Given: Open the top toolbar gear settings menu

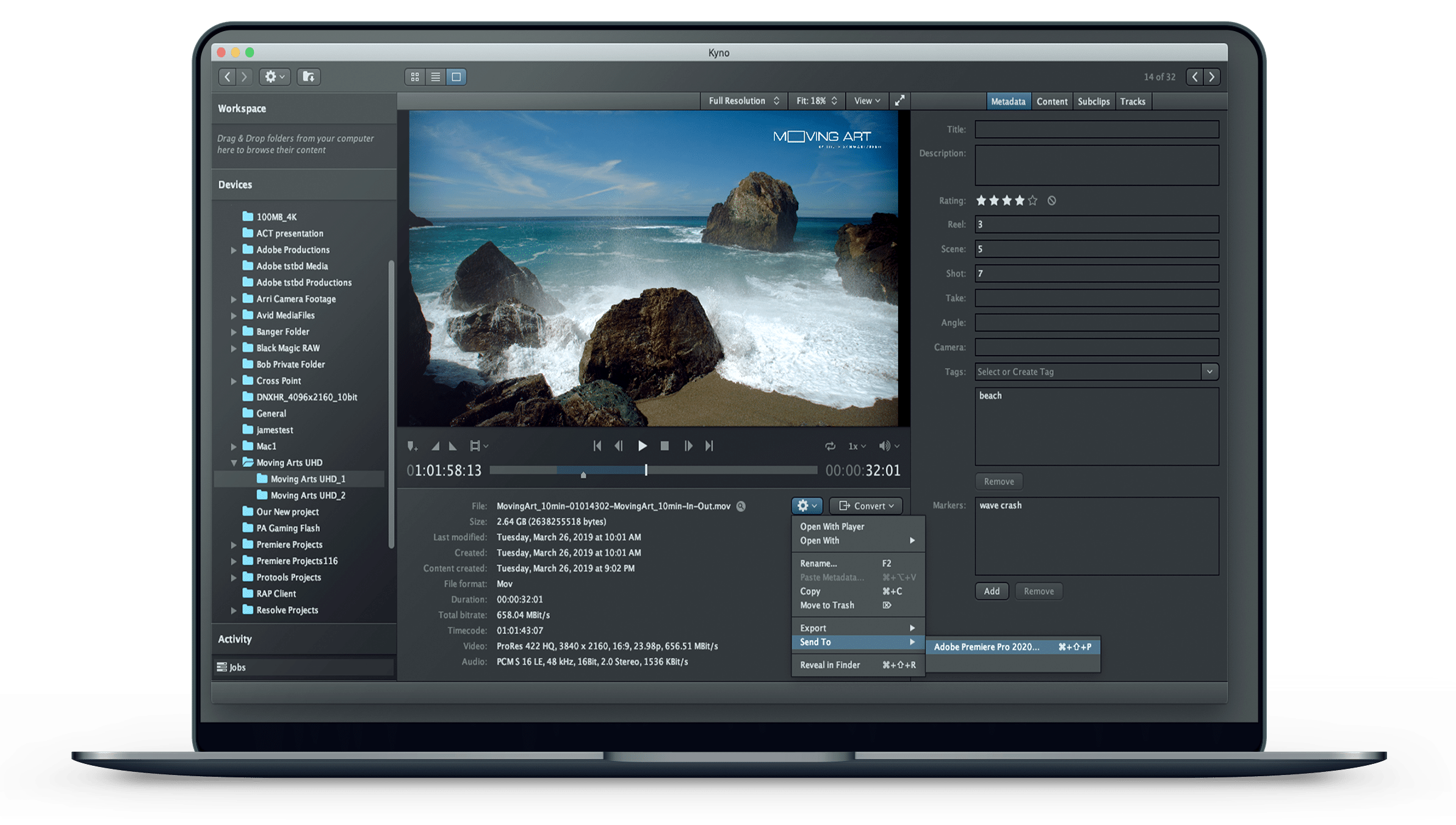Looking at the screenshot, I should [274, 77].
